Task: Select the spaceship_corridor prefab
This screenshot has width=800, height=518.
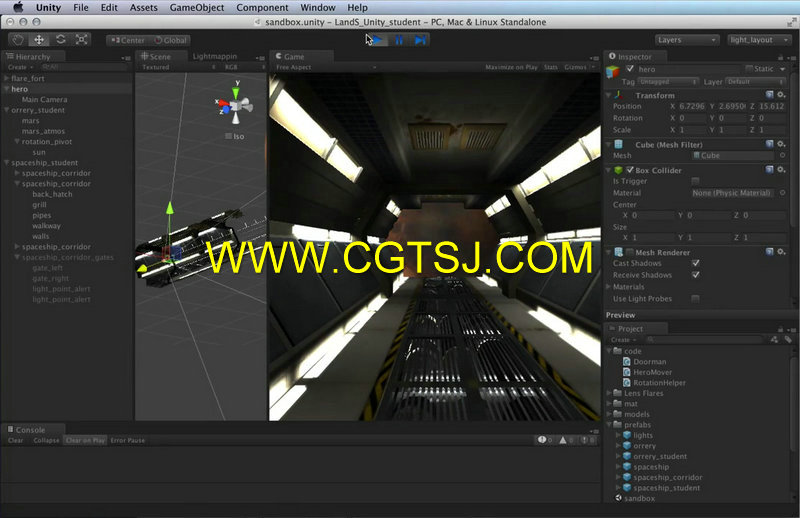Action: [x=667, y=477]
